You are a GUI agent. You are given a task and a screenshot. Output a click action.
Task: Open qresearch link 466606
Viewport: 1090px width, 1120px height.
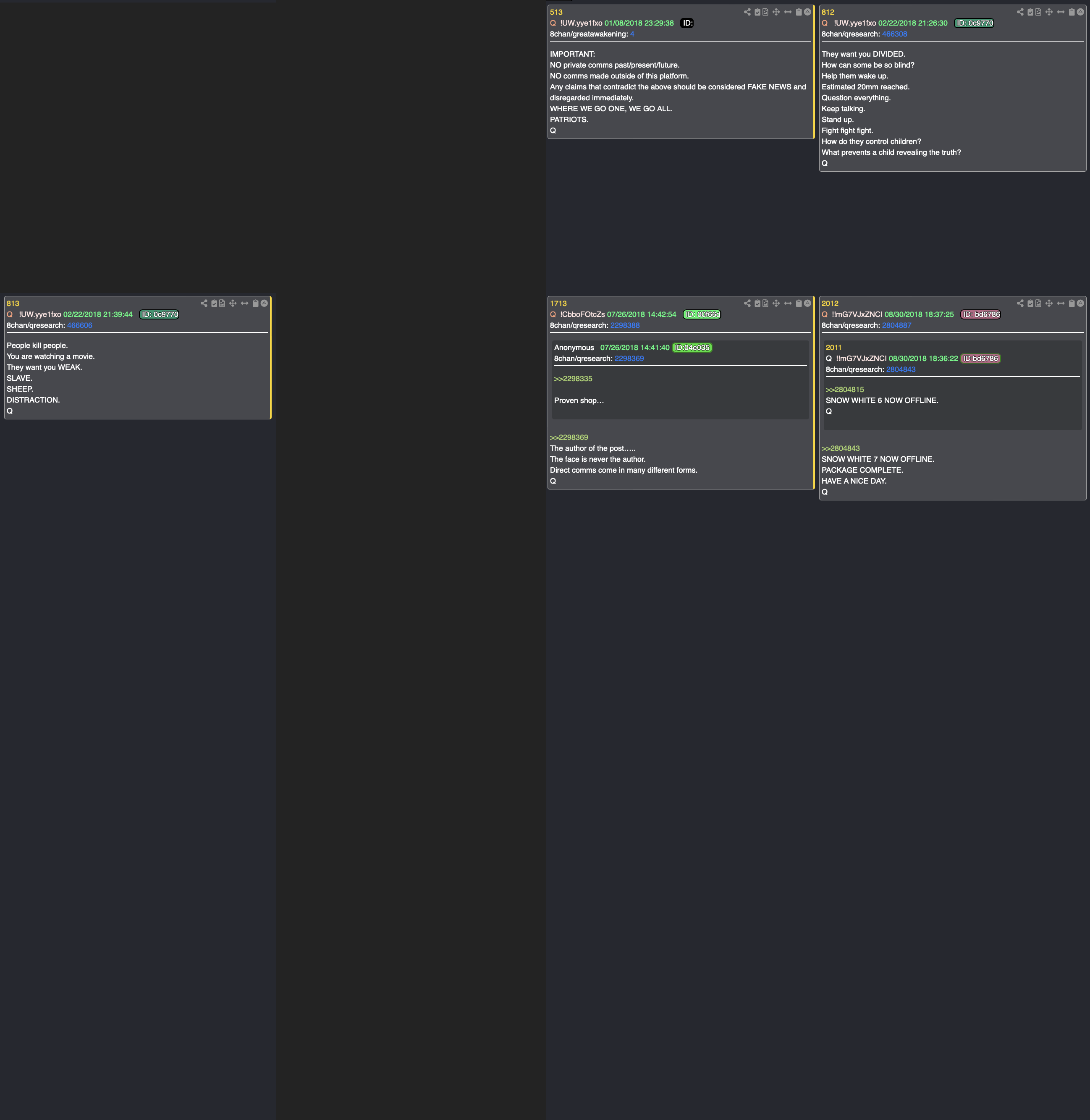80,326
